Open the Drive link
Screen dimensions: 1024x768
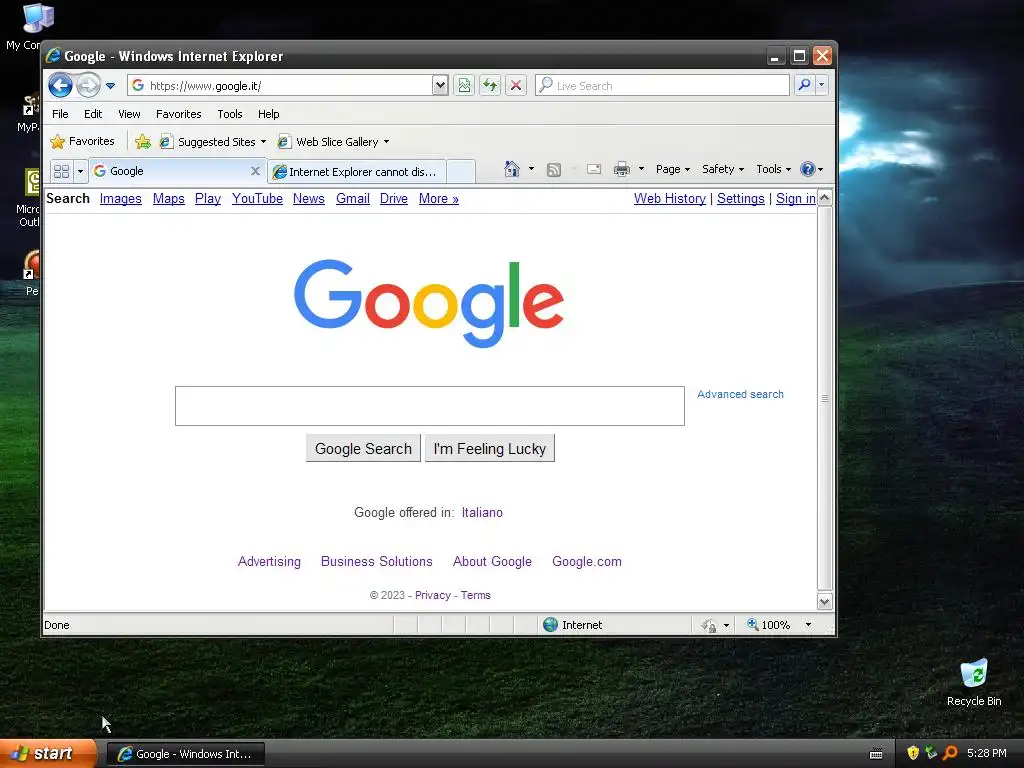click(x=394, y=199)
